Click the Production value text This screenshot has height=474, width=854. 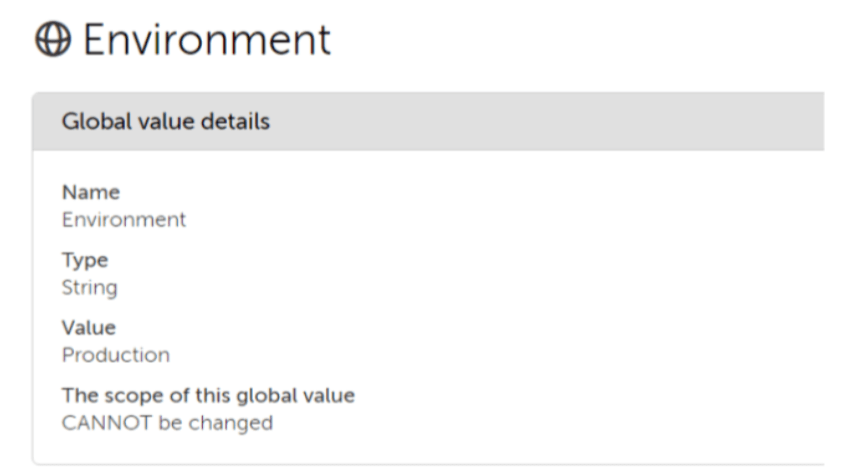tap(116, 355)
